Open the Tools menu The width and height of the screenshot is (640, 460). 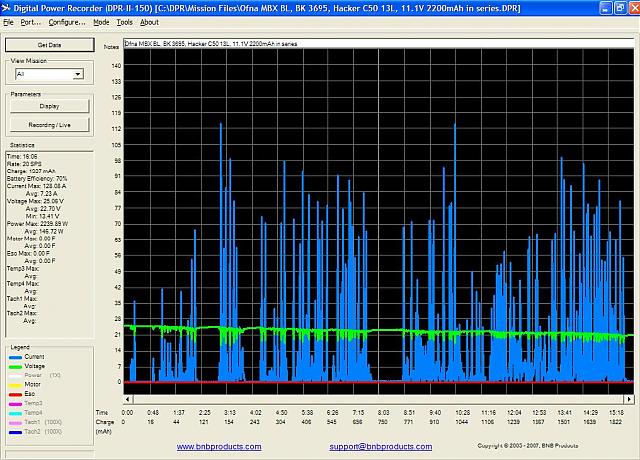[x=124, y=21]
